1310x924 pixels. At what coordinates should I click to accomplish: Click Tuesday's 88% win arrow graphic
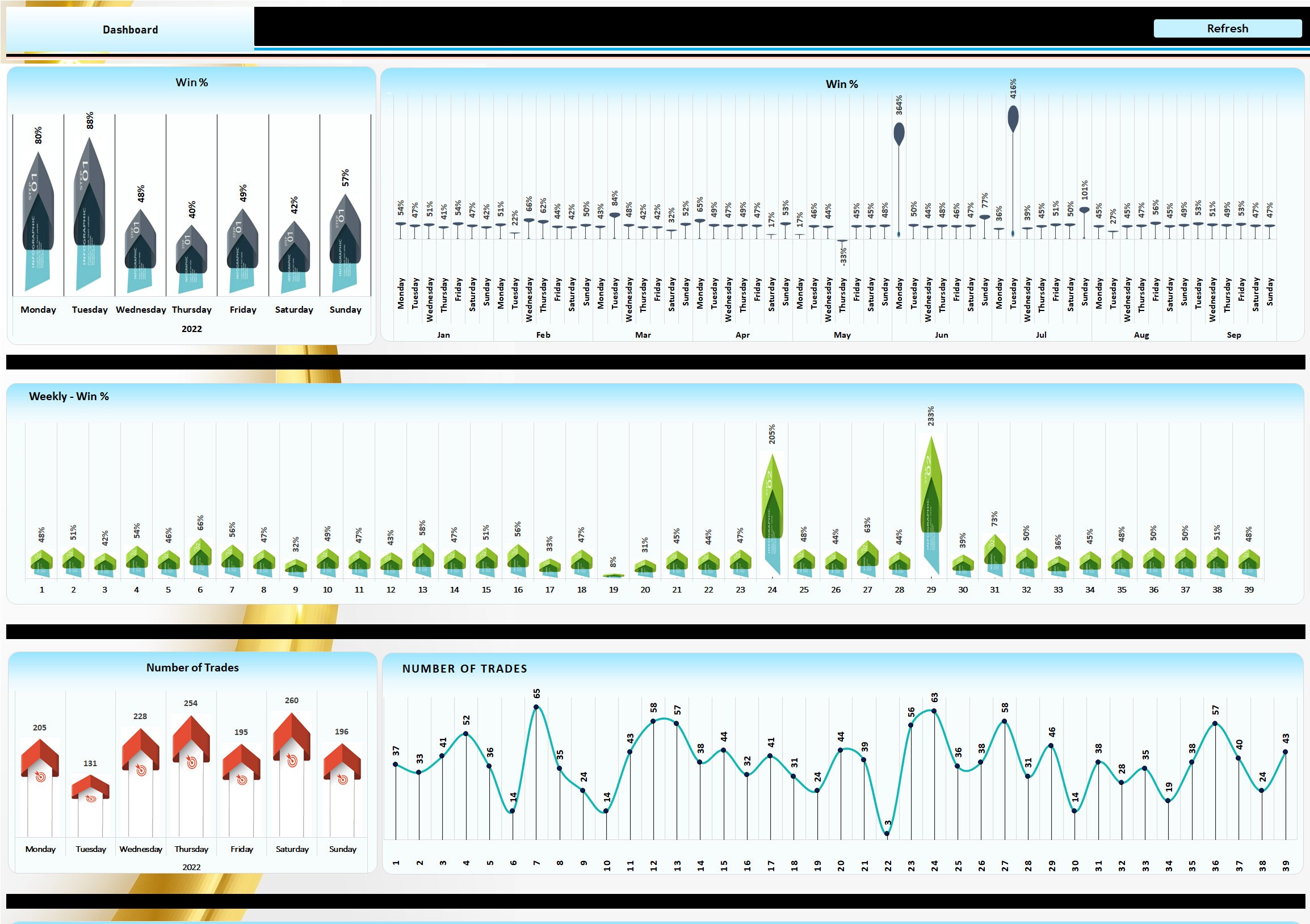[x=90, y=214]
